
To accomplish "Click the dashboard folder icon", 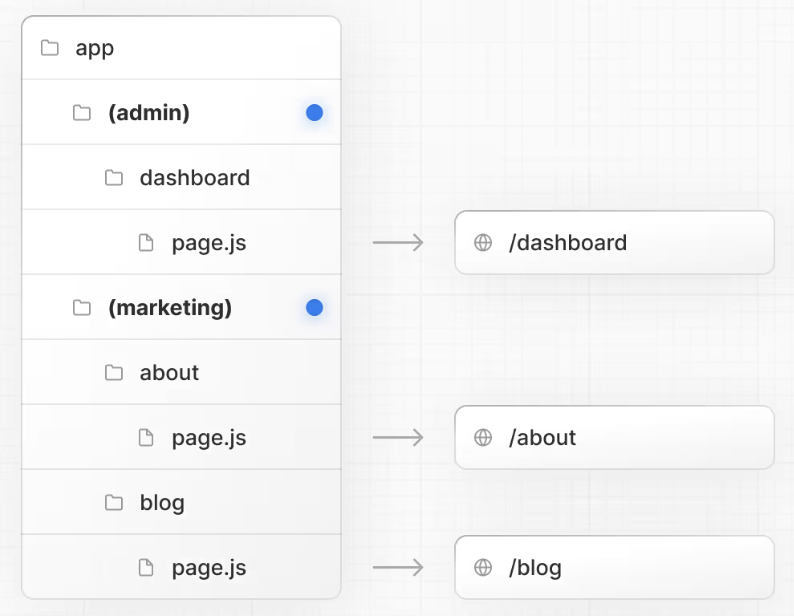I will click(x=114, y=178).
